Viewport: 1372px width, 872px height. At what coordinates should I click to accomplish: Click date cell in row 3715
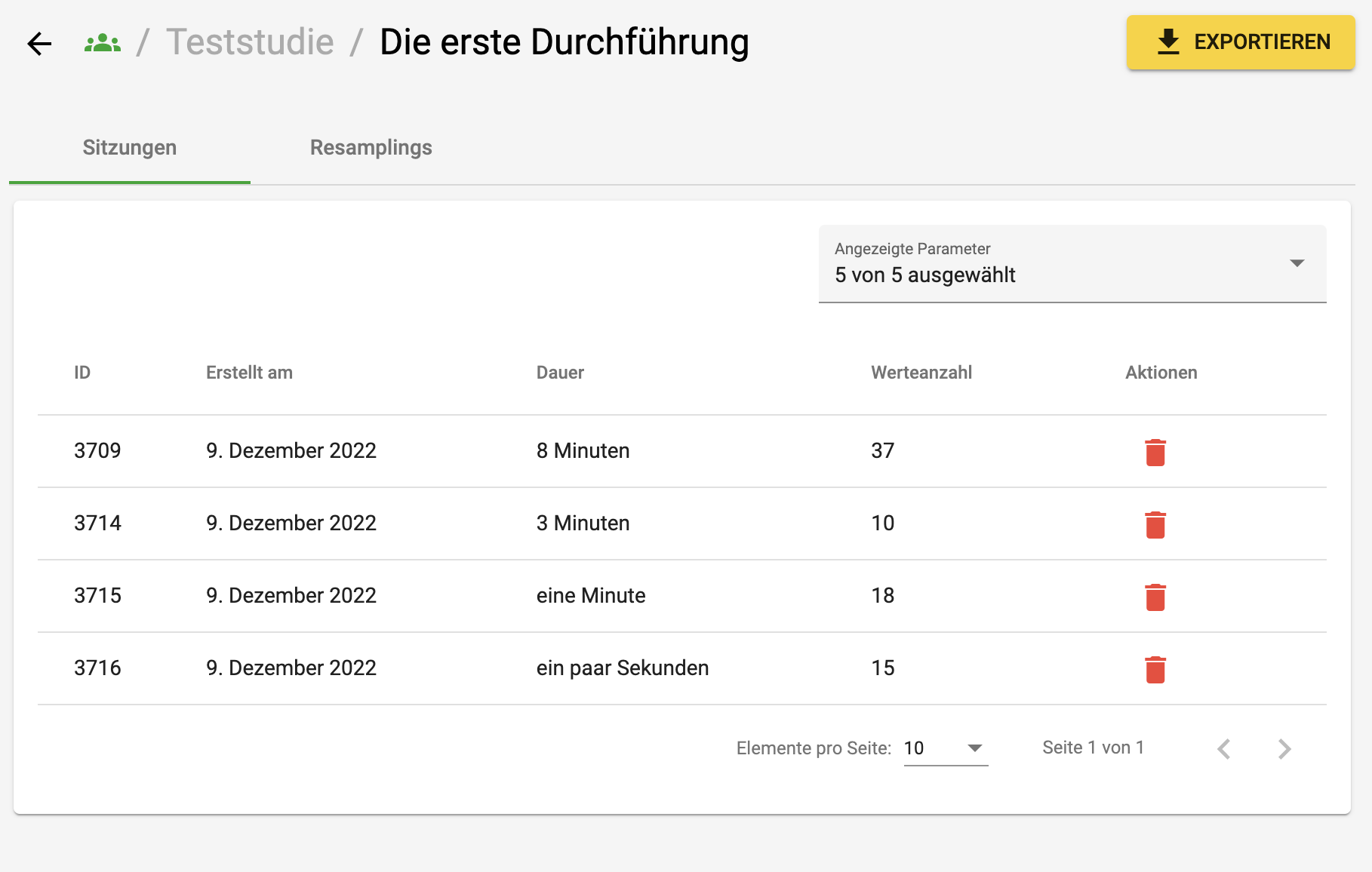pos(291,595)
